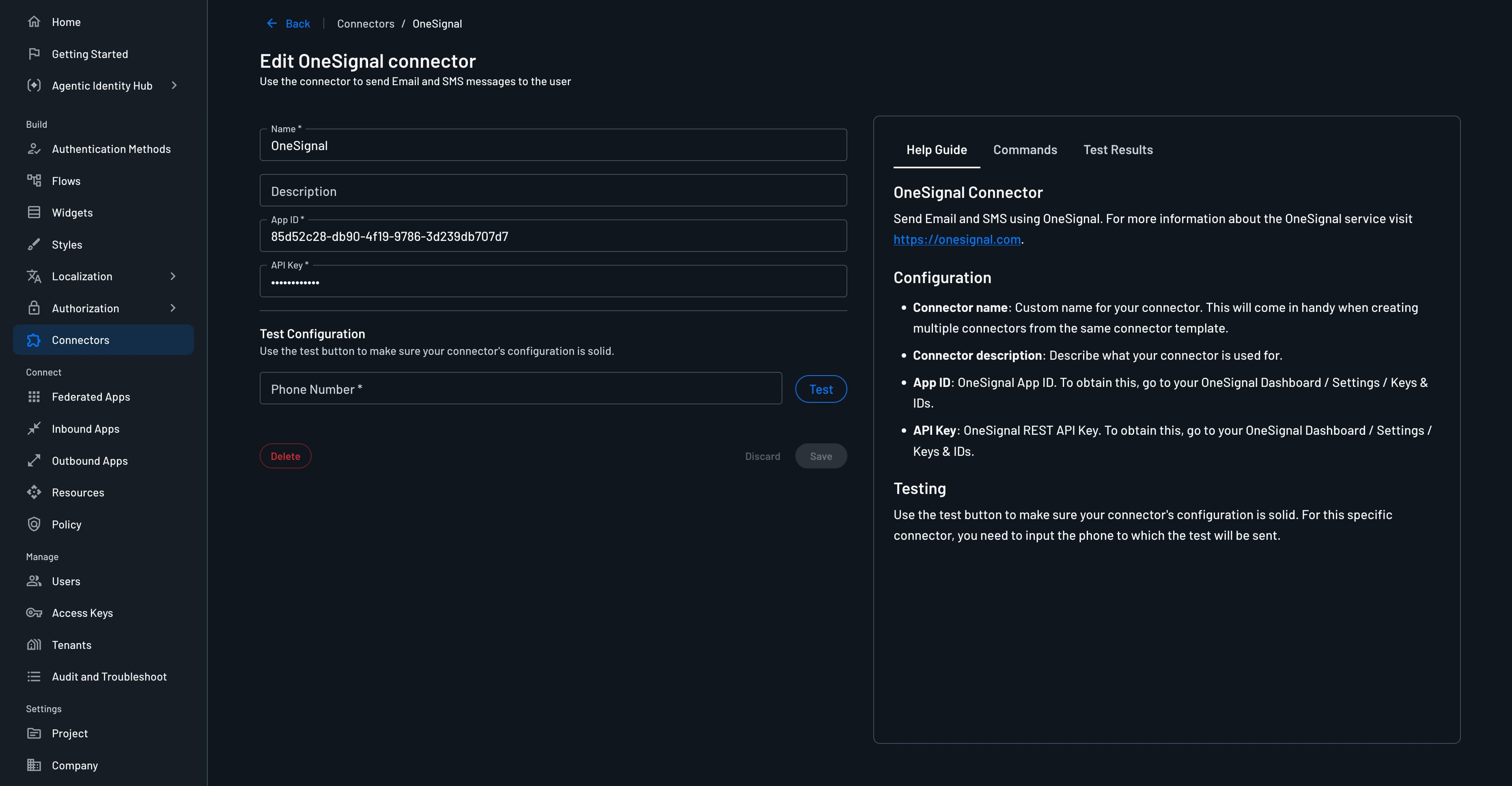Viewport: 1512px width, 786px height.
Task: Open Widgets page from sidebar
Action: 103,213
